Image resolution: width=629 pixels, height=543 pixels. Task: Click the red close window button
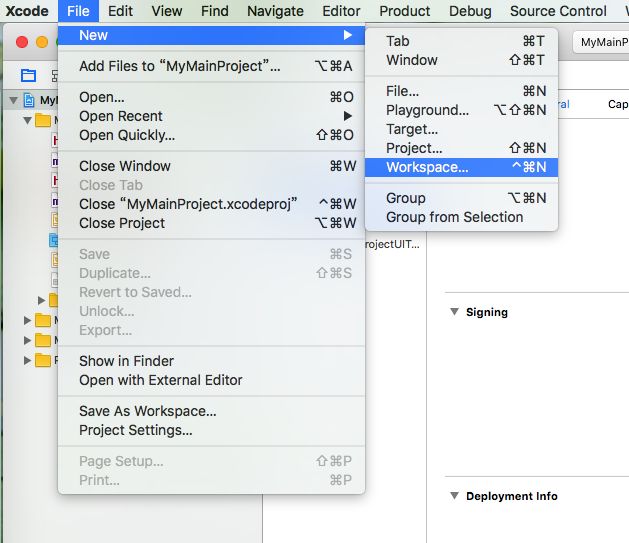pos(22,42)
